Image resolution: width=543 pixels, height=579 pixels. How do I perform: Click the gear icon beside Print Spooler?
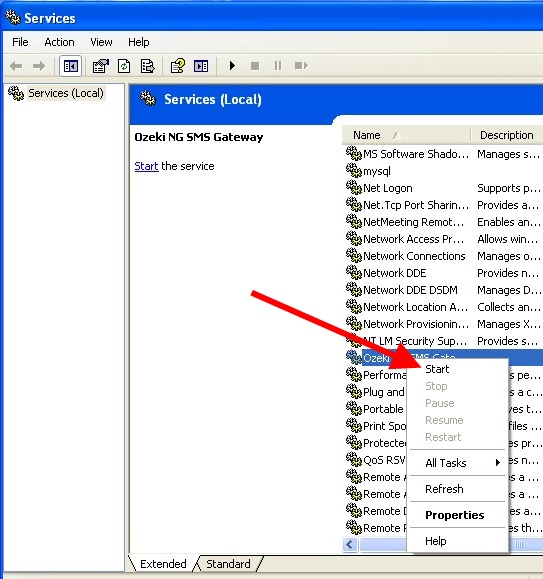tap(354, 425)
